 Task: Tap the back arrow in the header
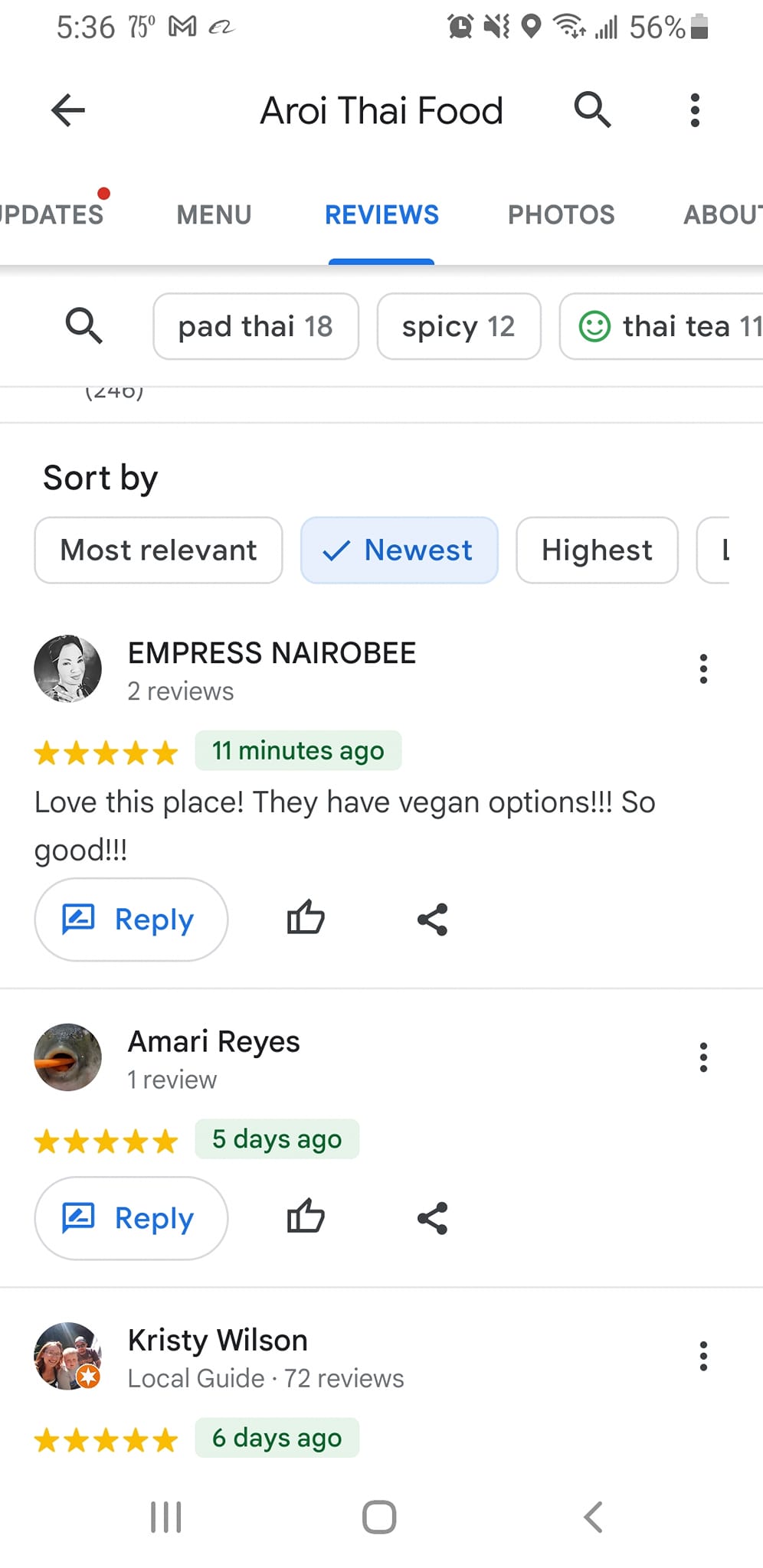coord(67,110)
